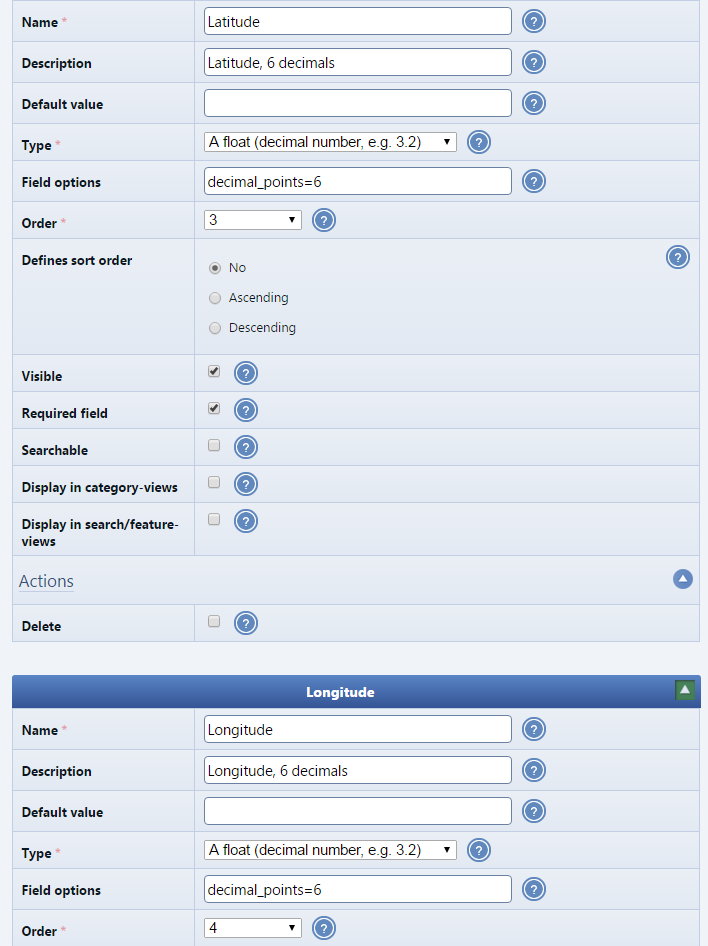Open Latitude Type dropdown
This screenshot has width=708, height=946.
tap(330, 143)
